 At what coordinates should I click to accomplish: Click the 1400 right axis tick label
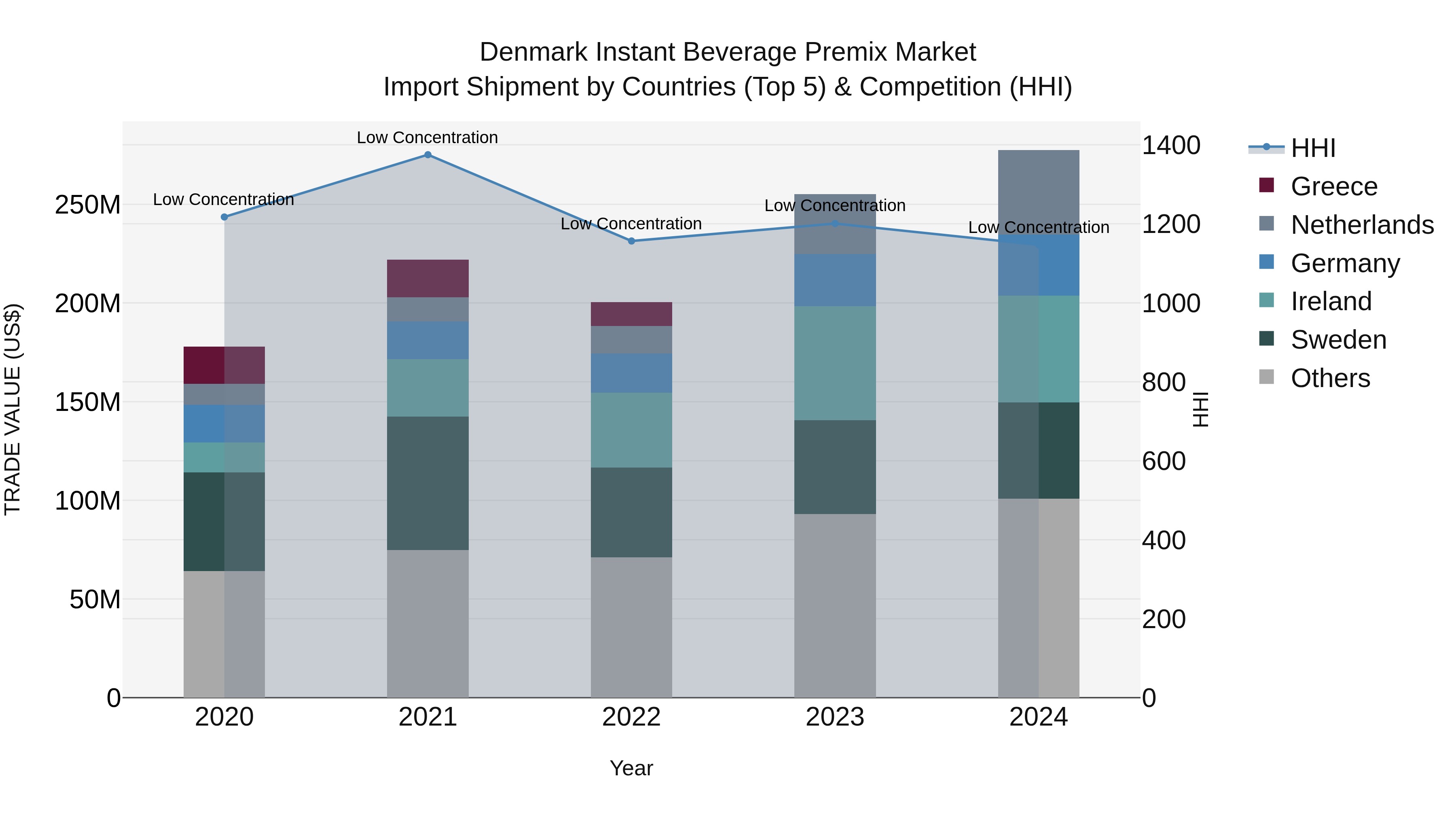[1171, 146]
